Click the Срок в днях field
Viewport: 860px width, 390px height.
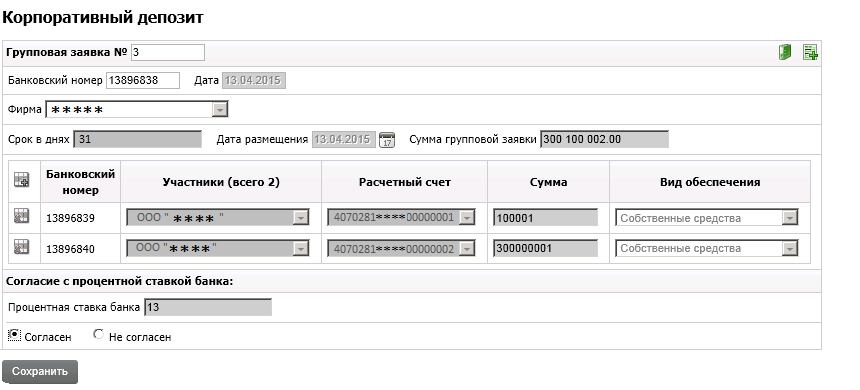[x=138, y=139]
